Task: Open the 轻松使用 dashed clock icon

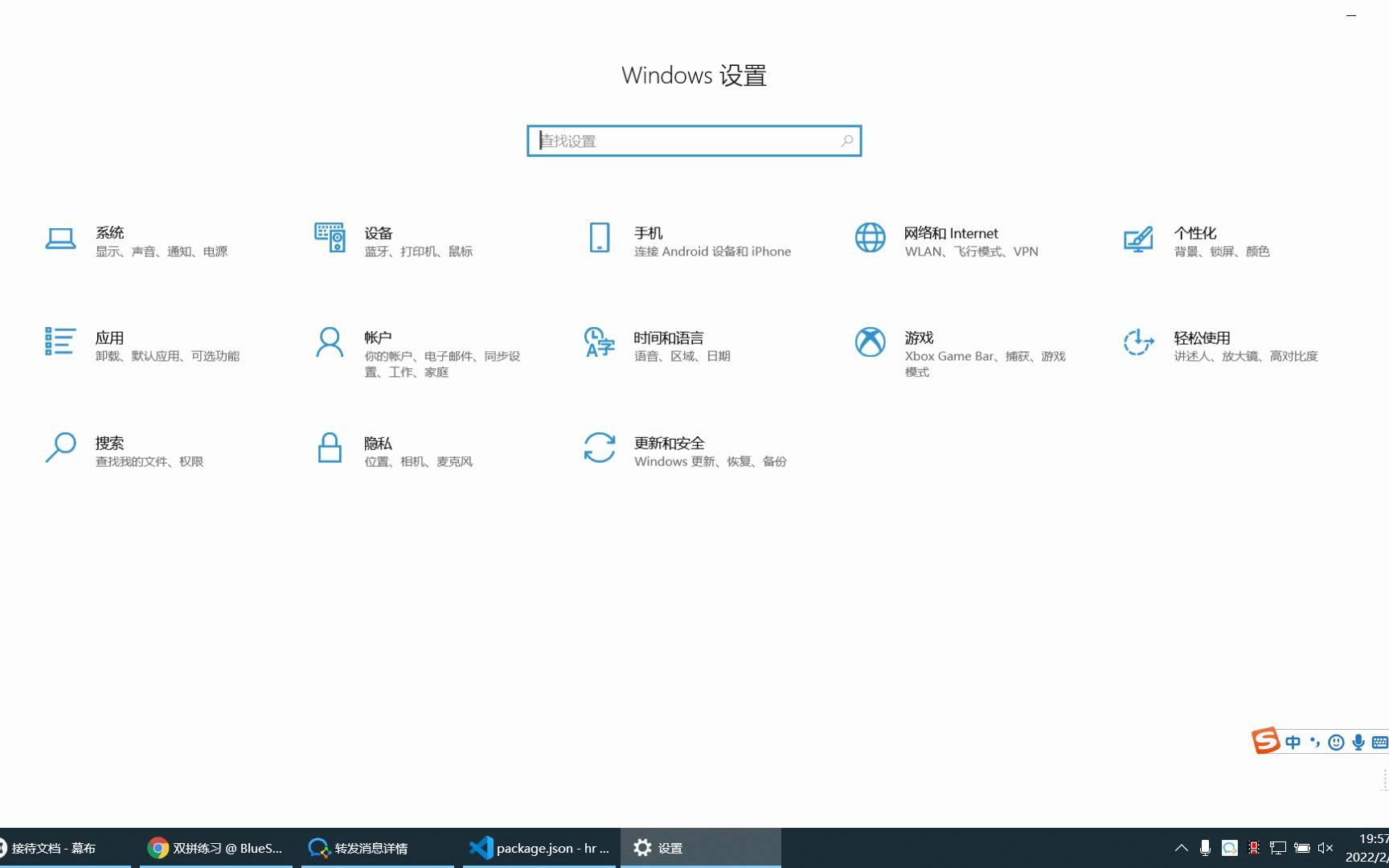Action: (1138, 342)
